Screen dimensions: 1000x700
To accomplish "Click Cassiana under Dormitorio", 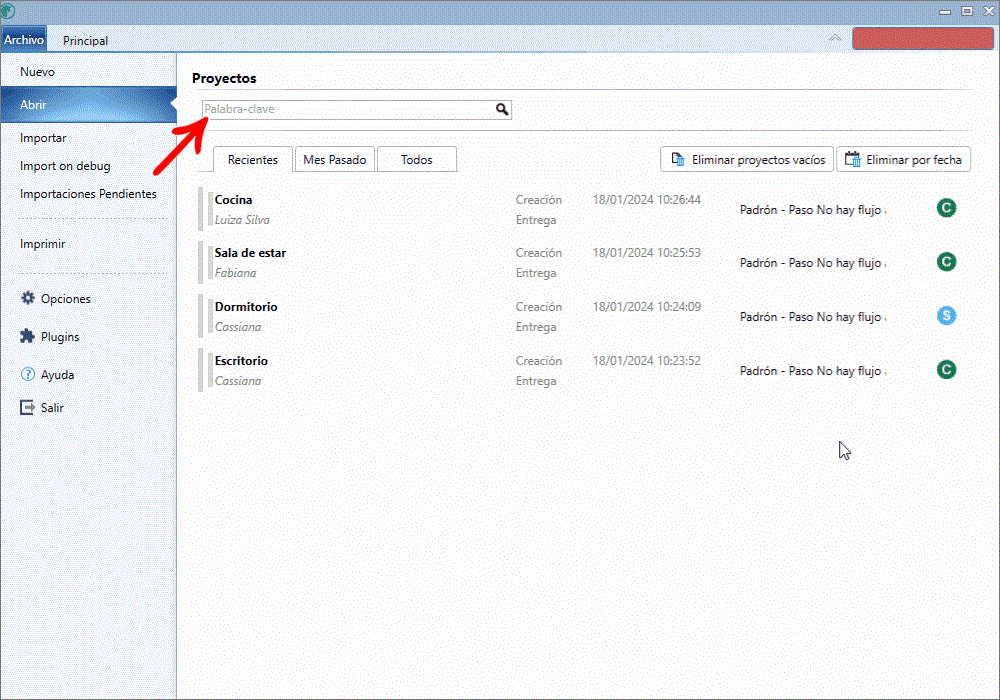I will point(238,327).
